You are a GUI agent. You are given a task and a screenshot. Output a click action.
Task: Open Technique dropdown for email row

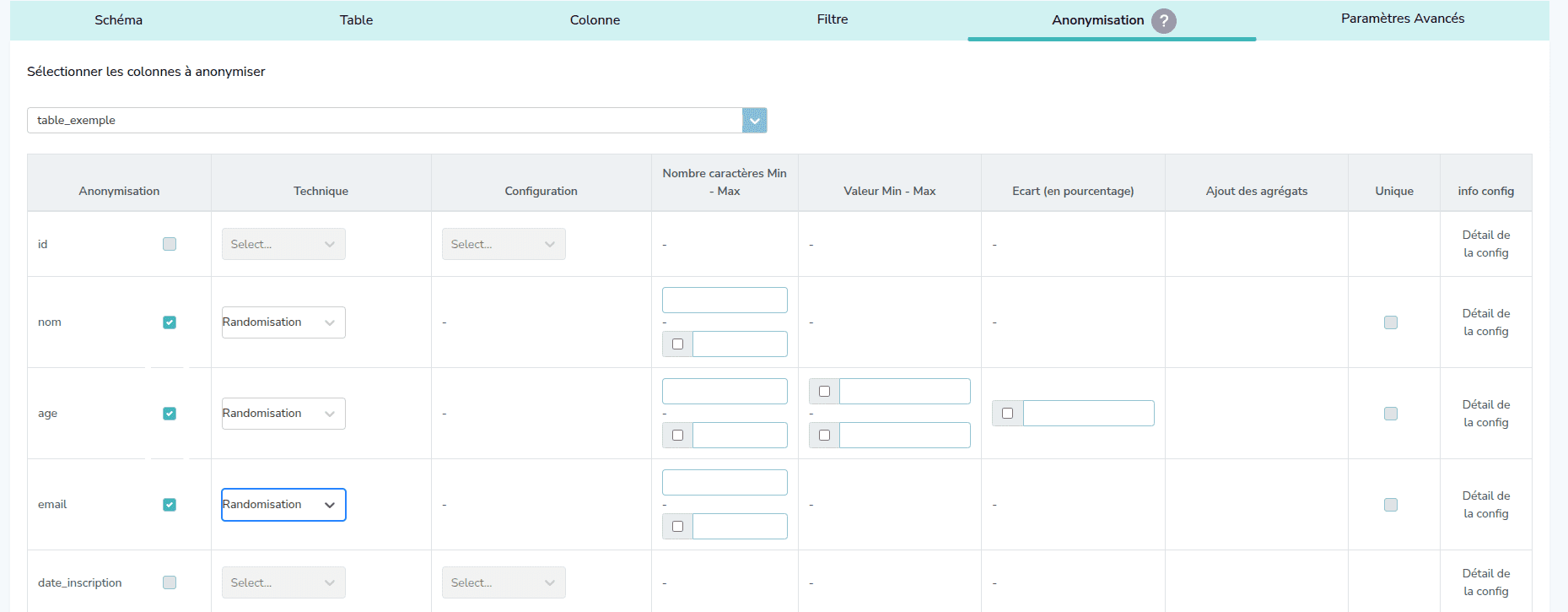point(283,505)
